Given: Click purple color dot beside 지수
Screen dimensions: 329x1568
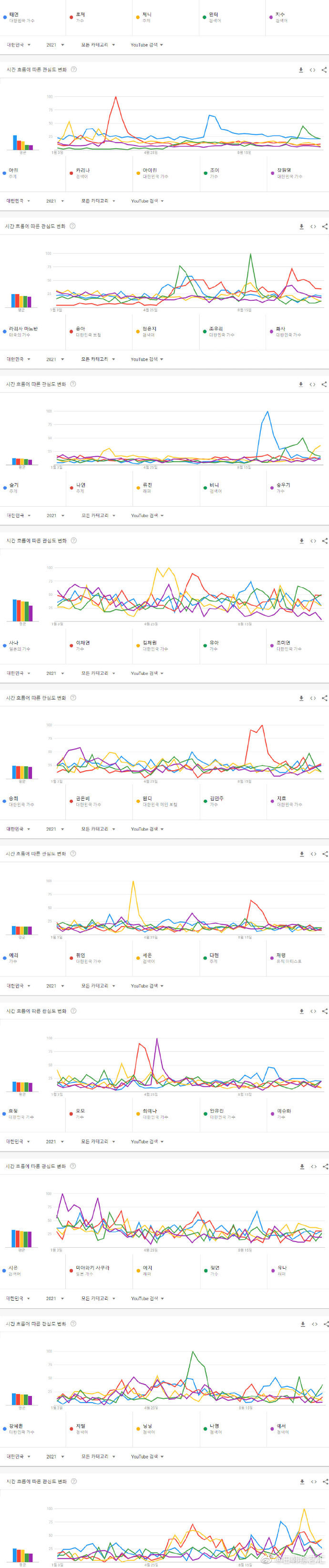Looking at the screenshot, I should point(271,17).
